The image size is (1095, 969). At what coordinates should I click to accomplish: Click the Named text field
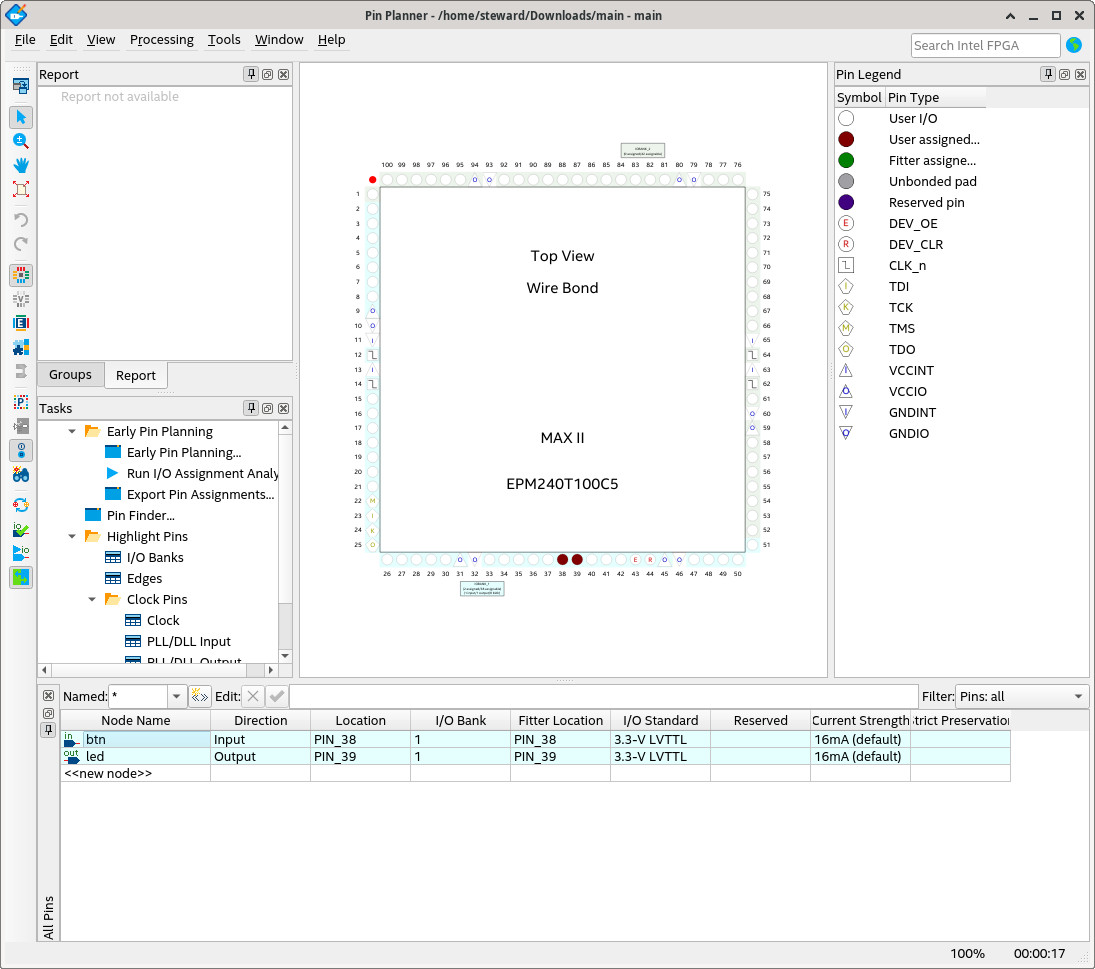click(138, 696)
